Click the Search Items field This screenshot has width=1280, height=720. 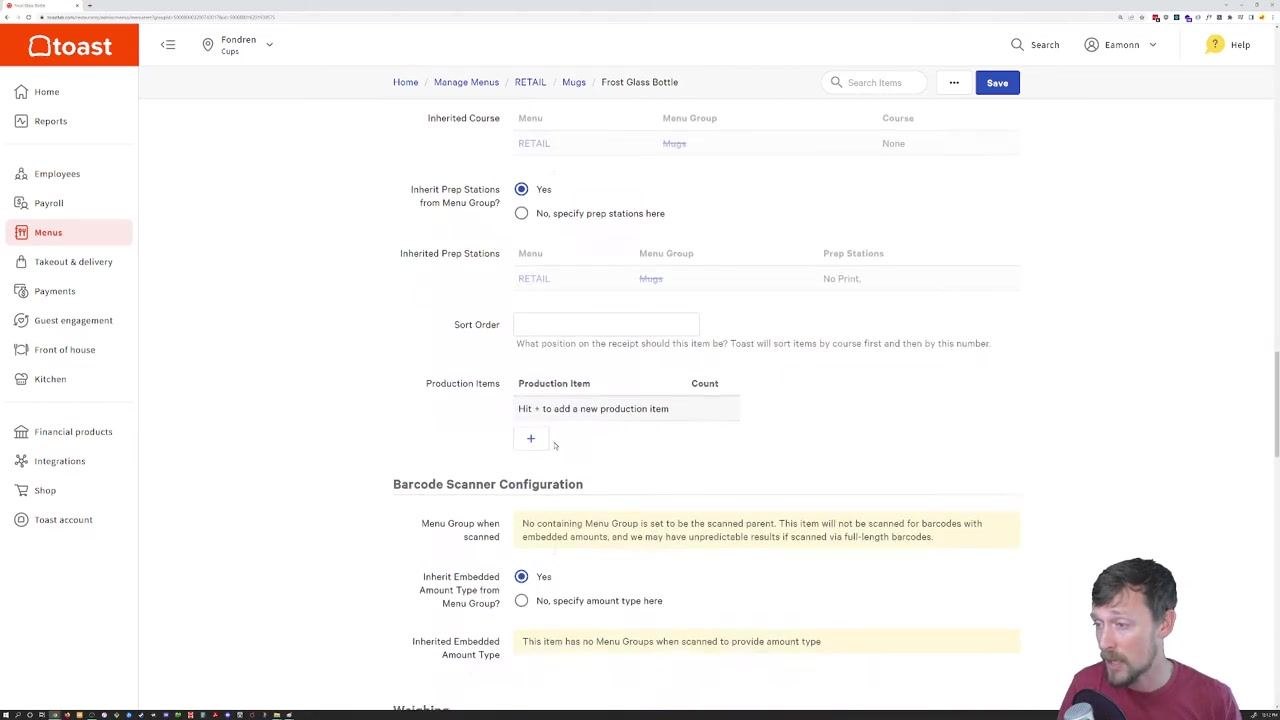click(874, 83)
